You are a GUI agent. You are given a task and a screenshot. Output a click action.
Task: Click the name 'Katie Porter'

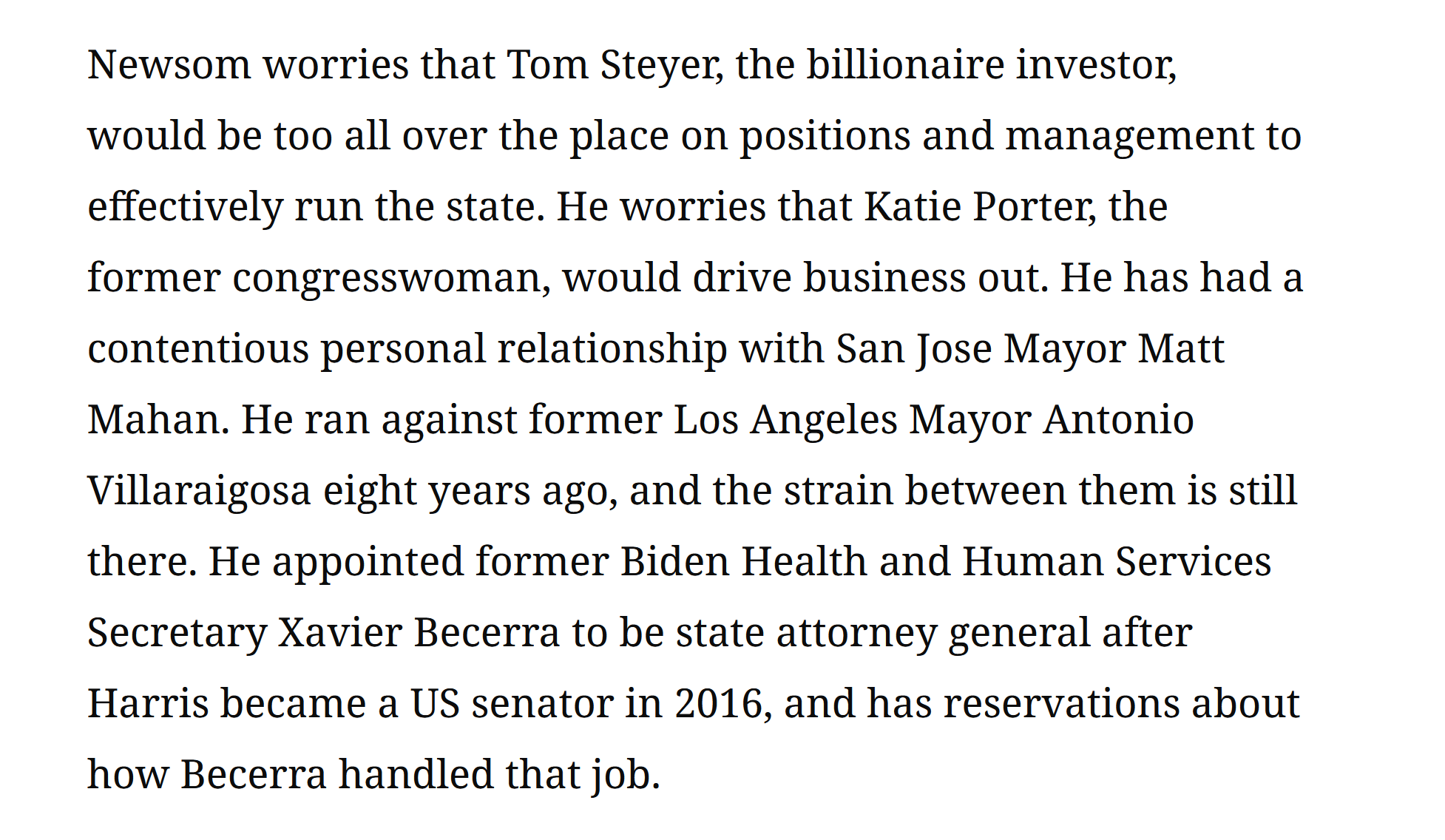[x=978, y=207]
